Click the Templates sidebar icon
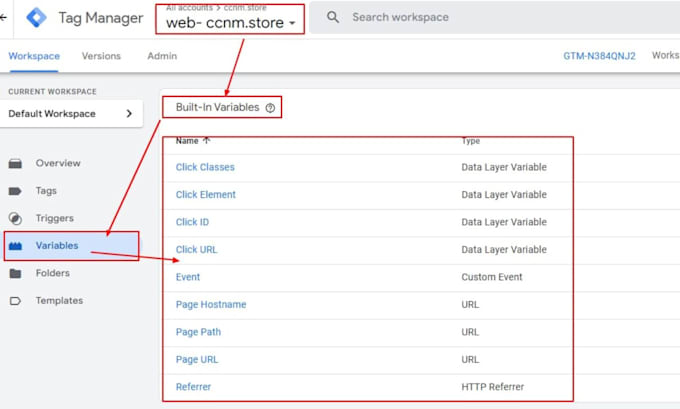The width and height of the screenshot is (680, 409). point(15,301)
